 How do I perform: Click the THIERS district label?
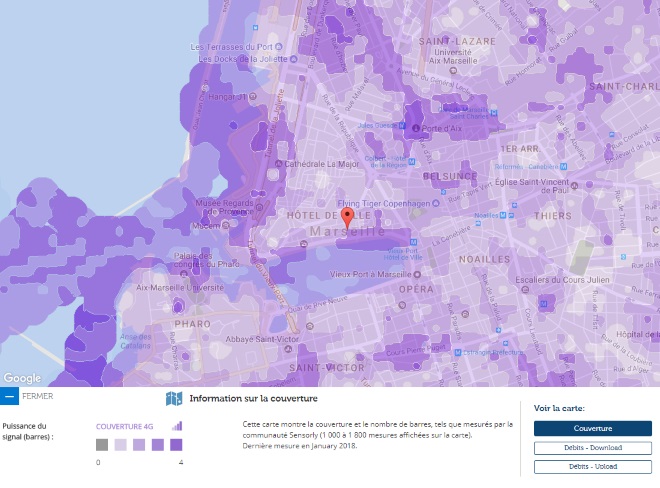tap(553, 216)
